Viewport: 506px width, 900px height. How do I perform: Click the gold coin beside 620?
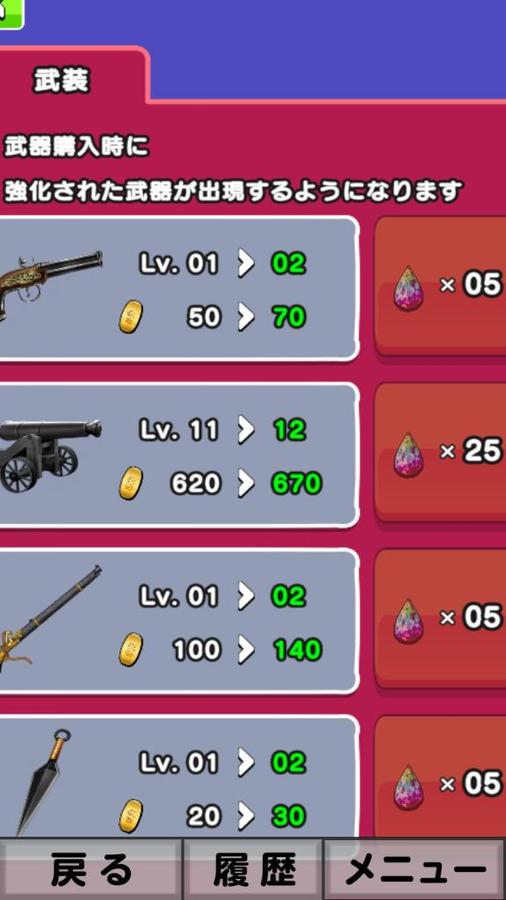click(131, 483)
